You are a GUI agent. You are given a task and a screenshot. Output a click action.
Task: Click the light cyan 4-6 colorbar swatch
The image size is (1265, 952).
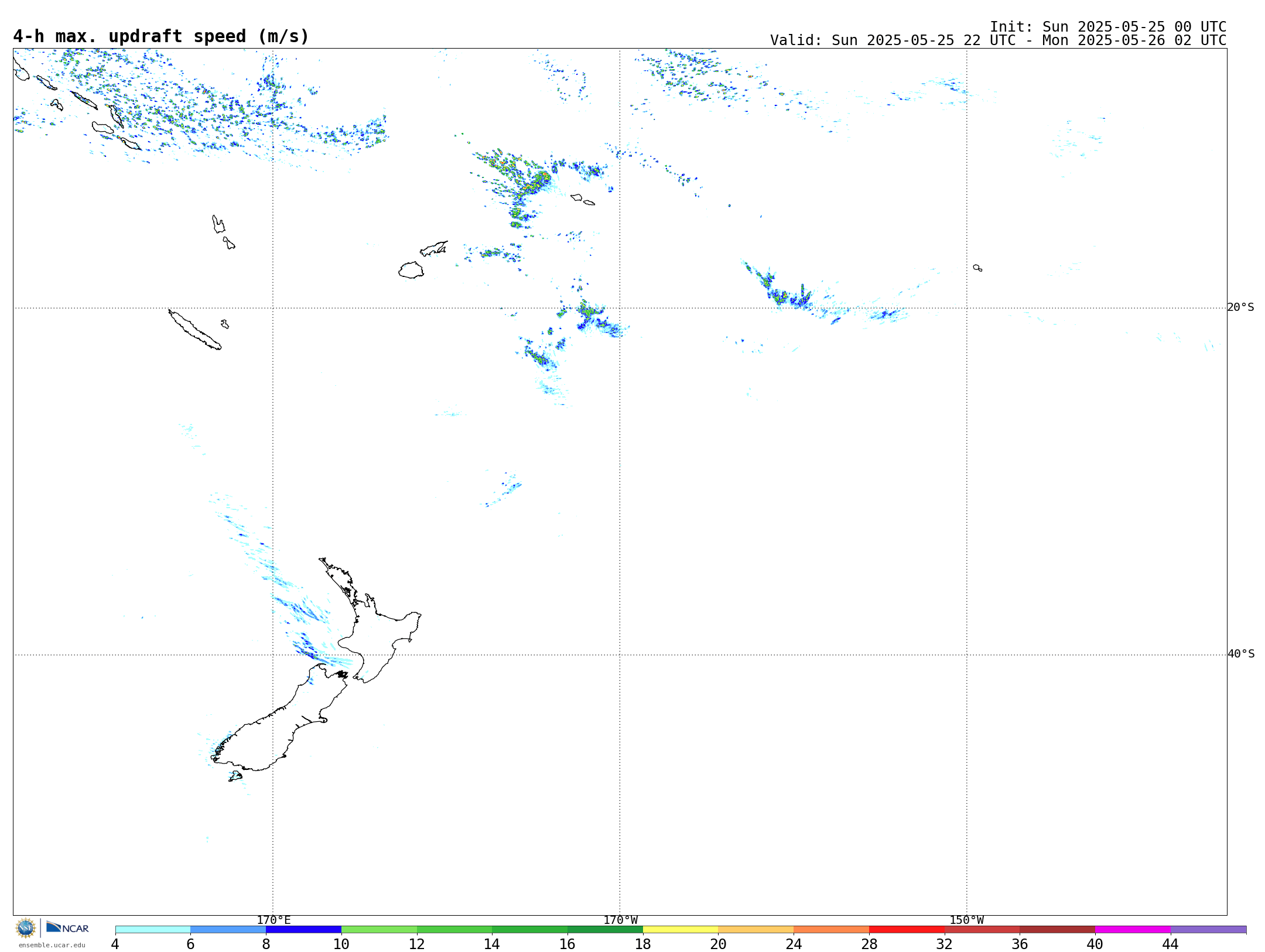point(153,930)
